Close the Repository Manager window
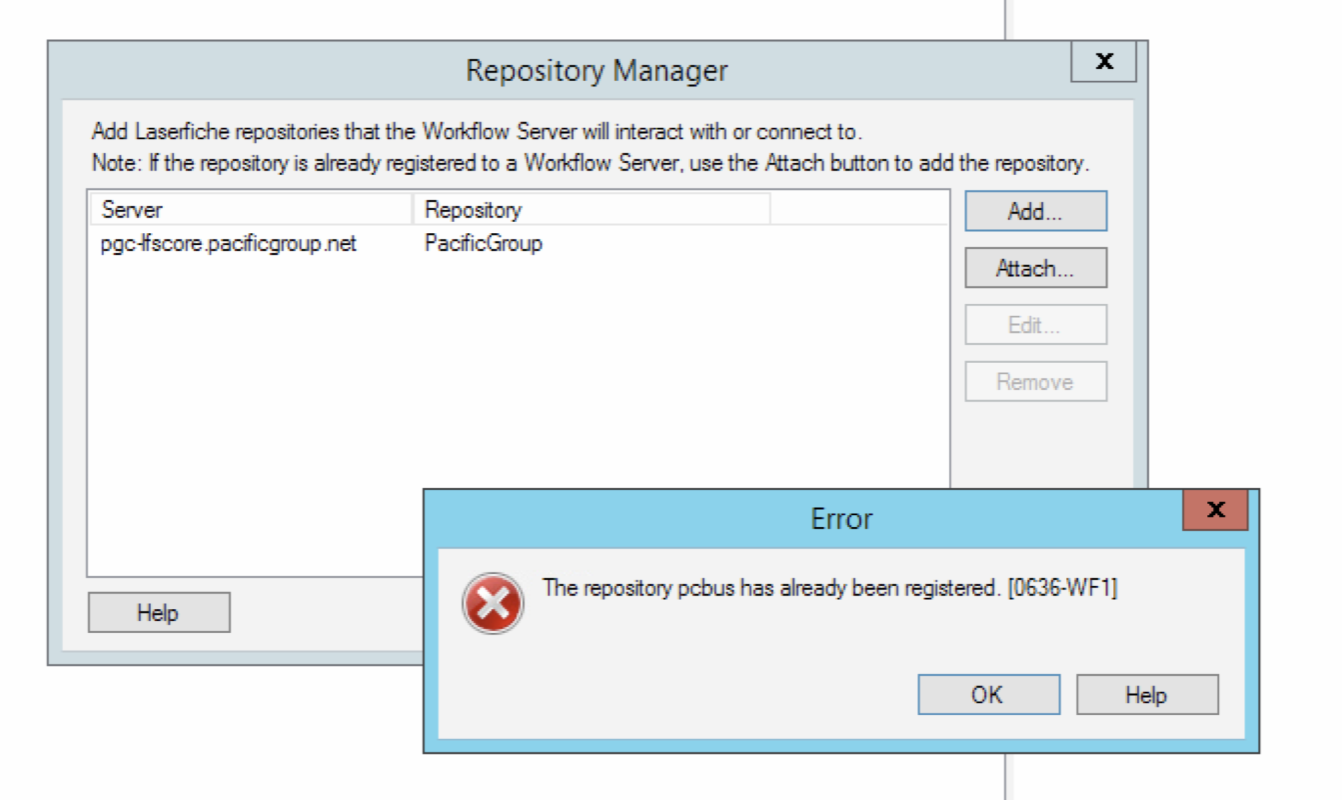 [x=1103, y=62]
